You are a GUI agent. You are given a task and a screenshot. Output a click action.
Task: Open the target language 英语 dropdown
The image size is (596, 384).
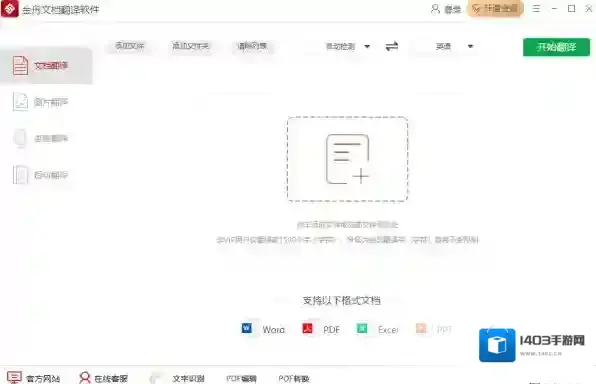pos(454,46)
